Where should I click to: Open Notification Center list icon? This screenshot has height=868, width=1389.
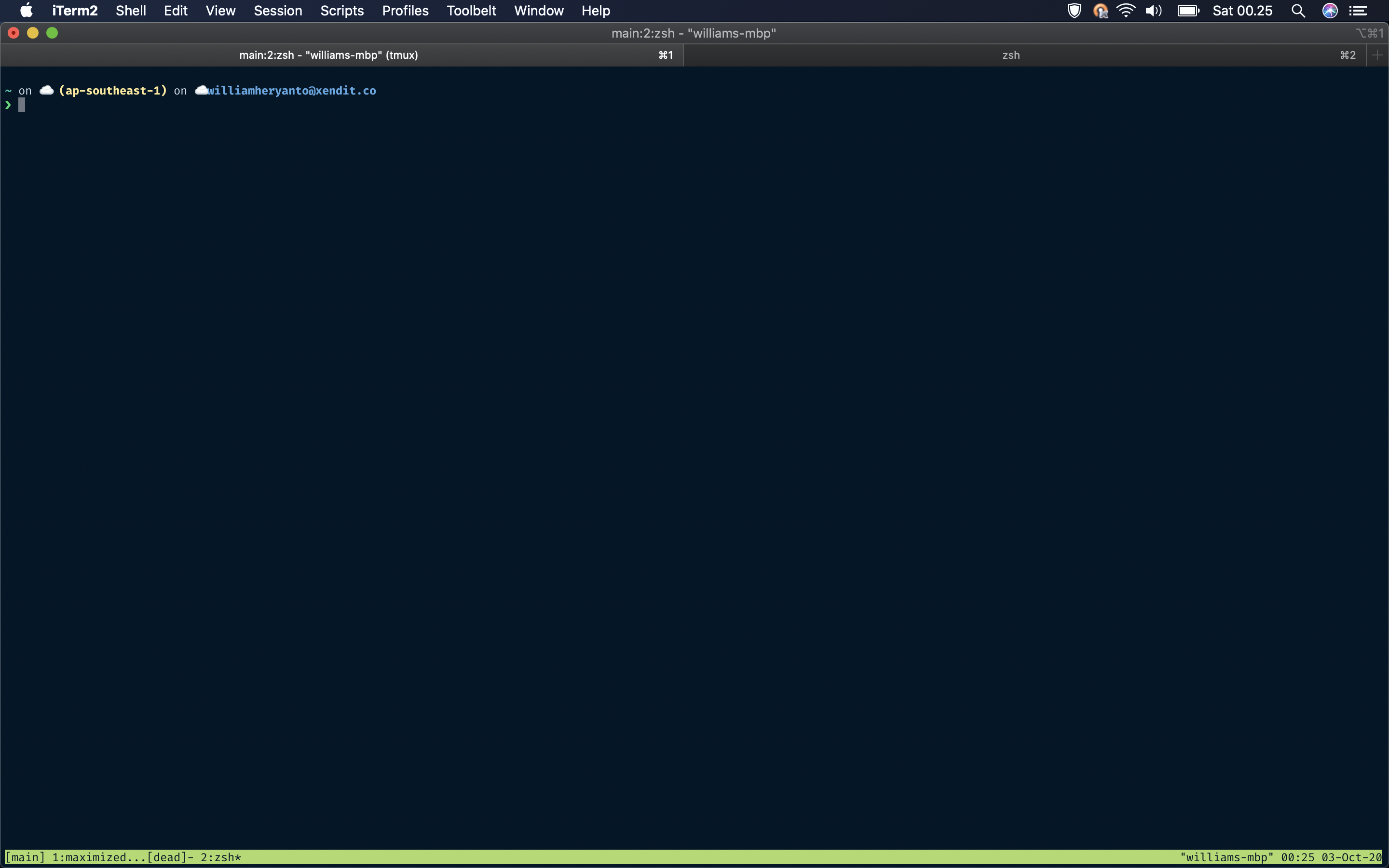pos(1358,10)
